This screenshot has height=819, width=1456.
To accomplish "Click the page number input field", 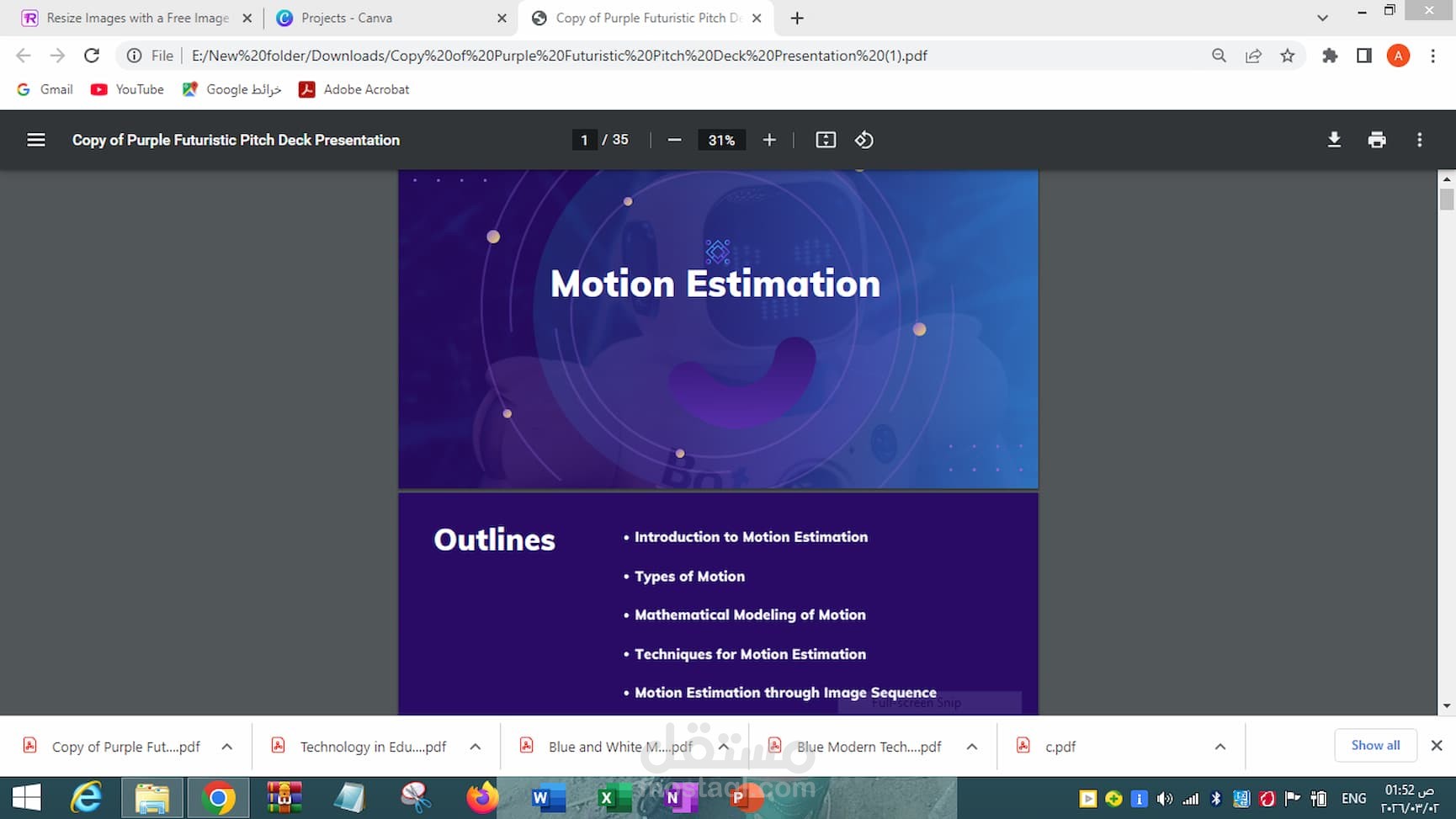I will pos(584,140).
